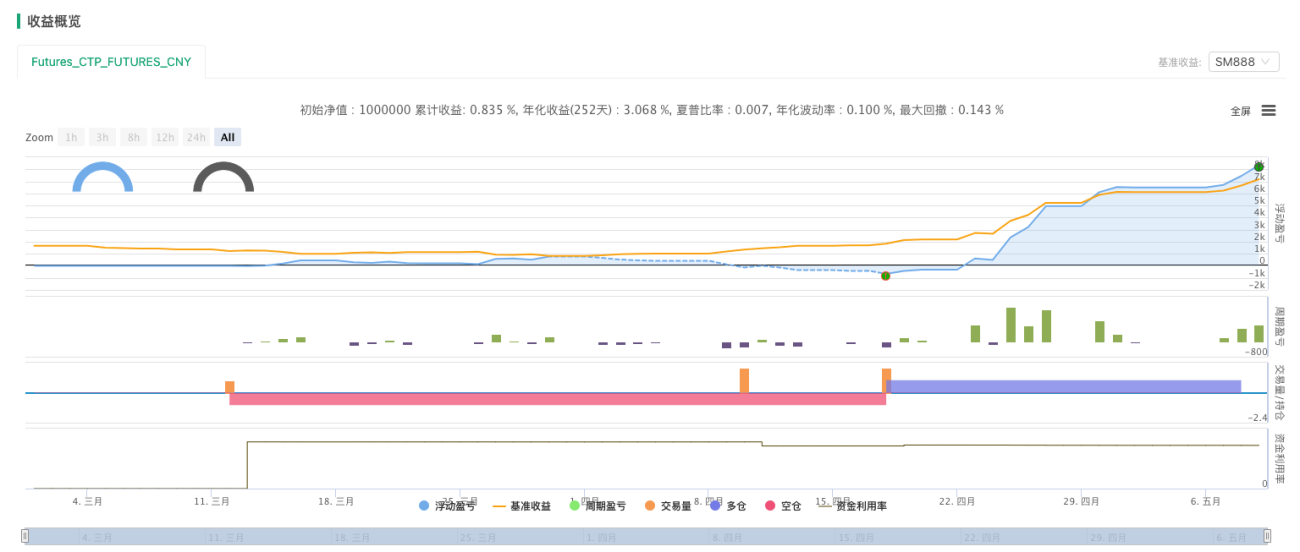Toggle the 空仓 legend series
This screenshot has height=552, width=1300.
tap(783, 506)
